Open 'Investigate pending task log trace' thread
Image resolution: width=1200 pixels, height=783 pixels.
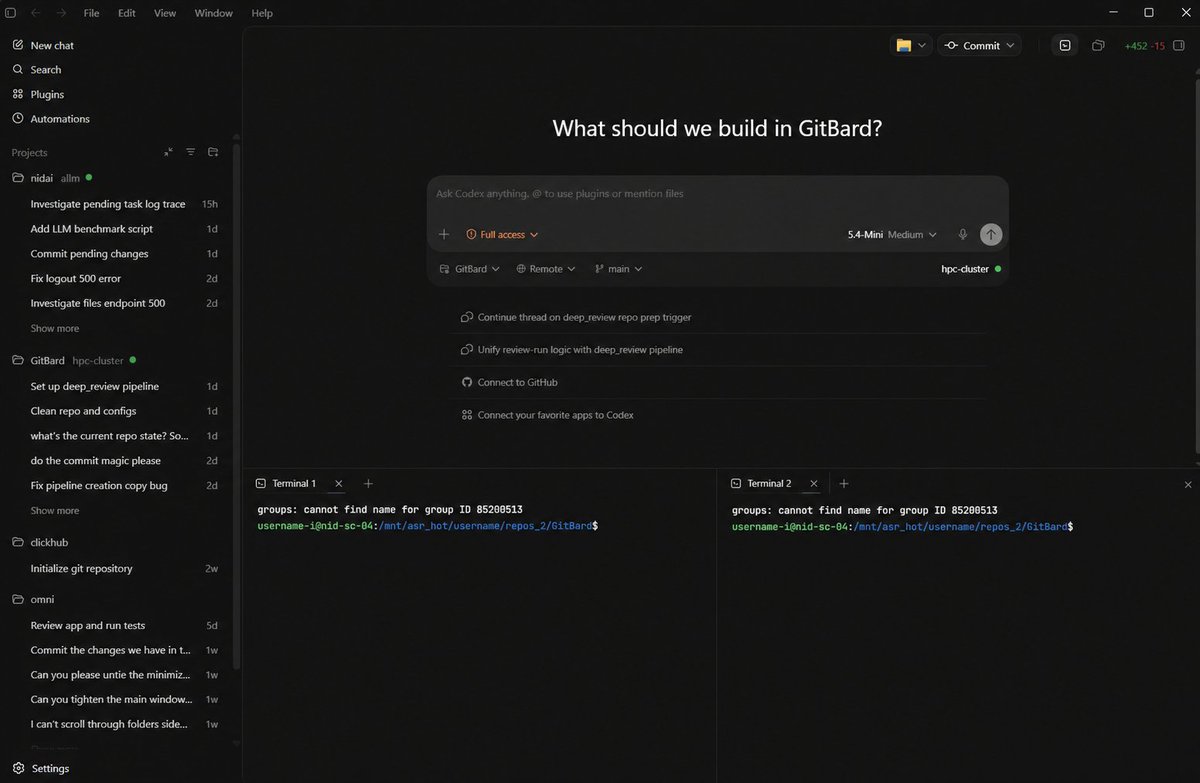tap(108, 204)
